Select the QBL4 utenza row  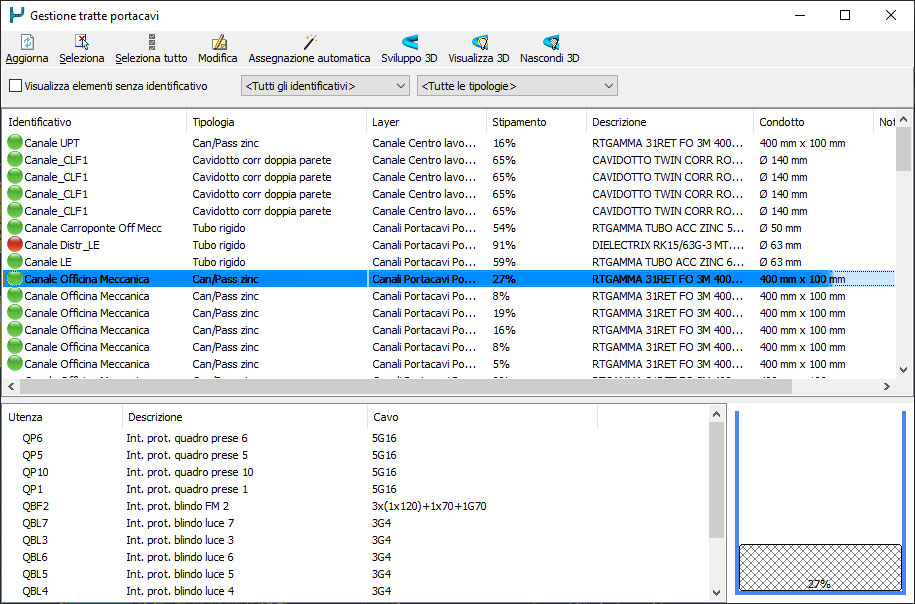[356, 591]
